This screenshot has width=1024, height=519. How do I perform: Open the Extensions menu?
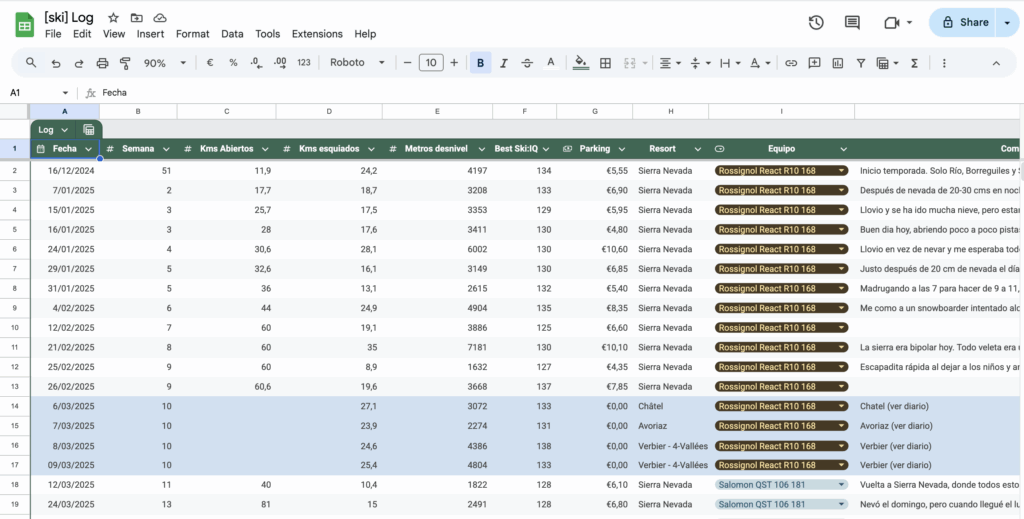coord(317,34)
